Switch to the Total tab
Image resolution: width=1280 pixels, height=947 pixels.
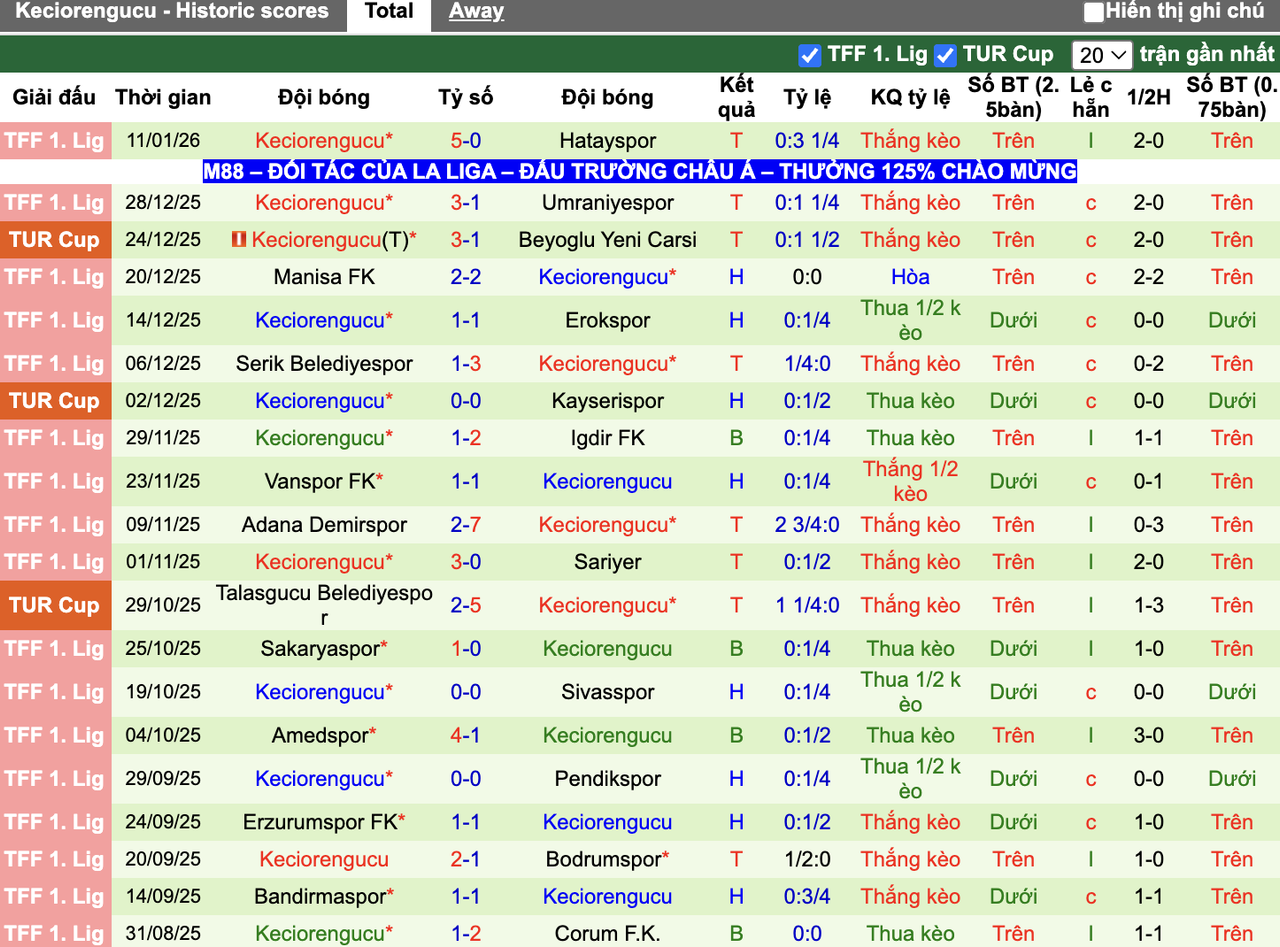(389, 12)
